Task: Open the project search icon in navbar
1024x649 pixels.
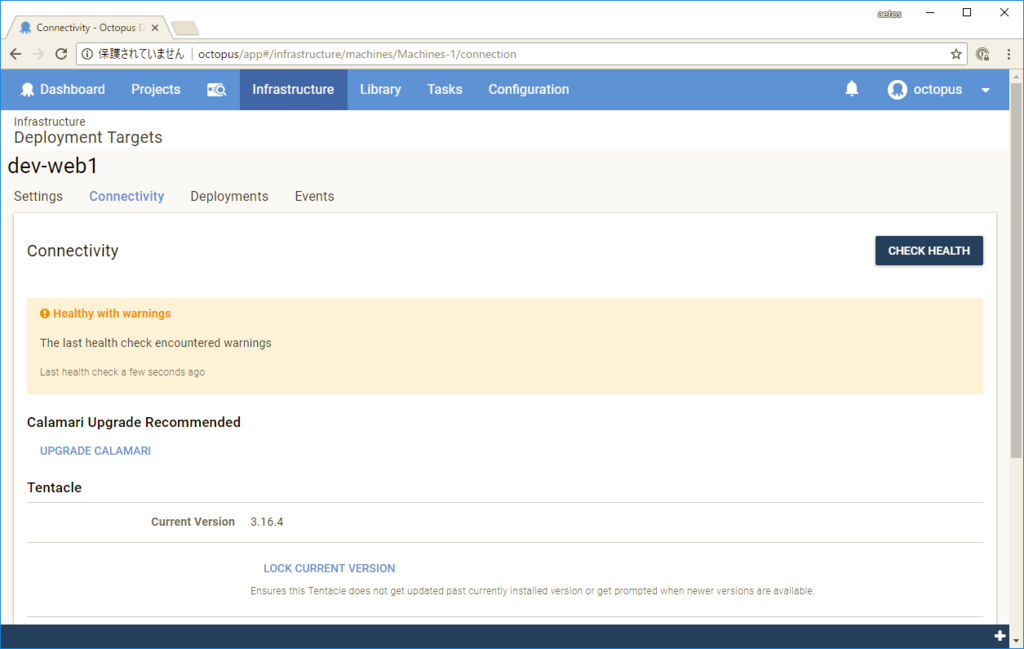Action: (216, 89)
